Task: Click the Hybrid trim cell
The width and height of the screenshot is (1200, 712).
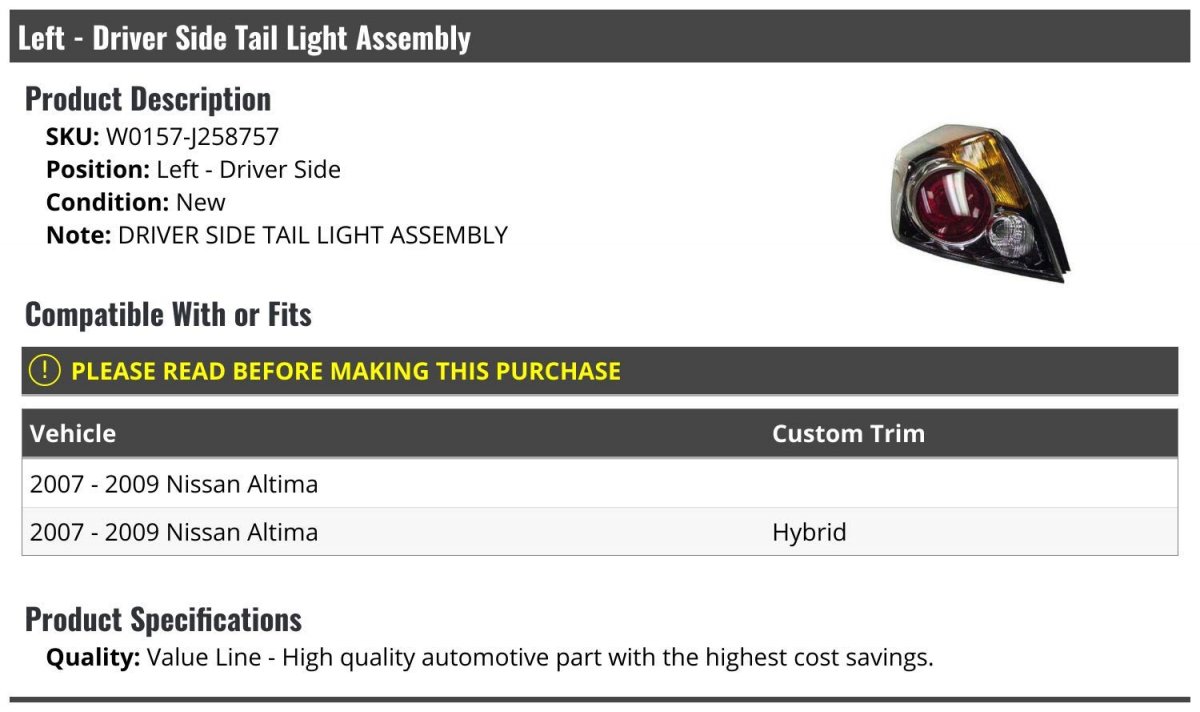Action: click(x=809, y=532)
